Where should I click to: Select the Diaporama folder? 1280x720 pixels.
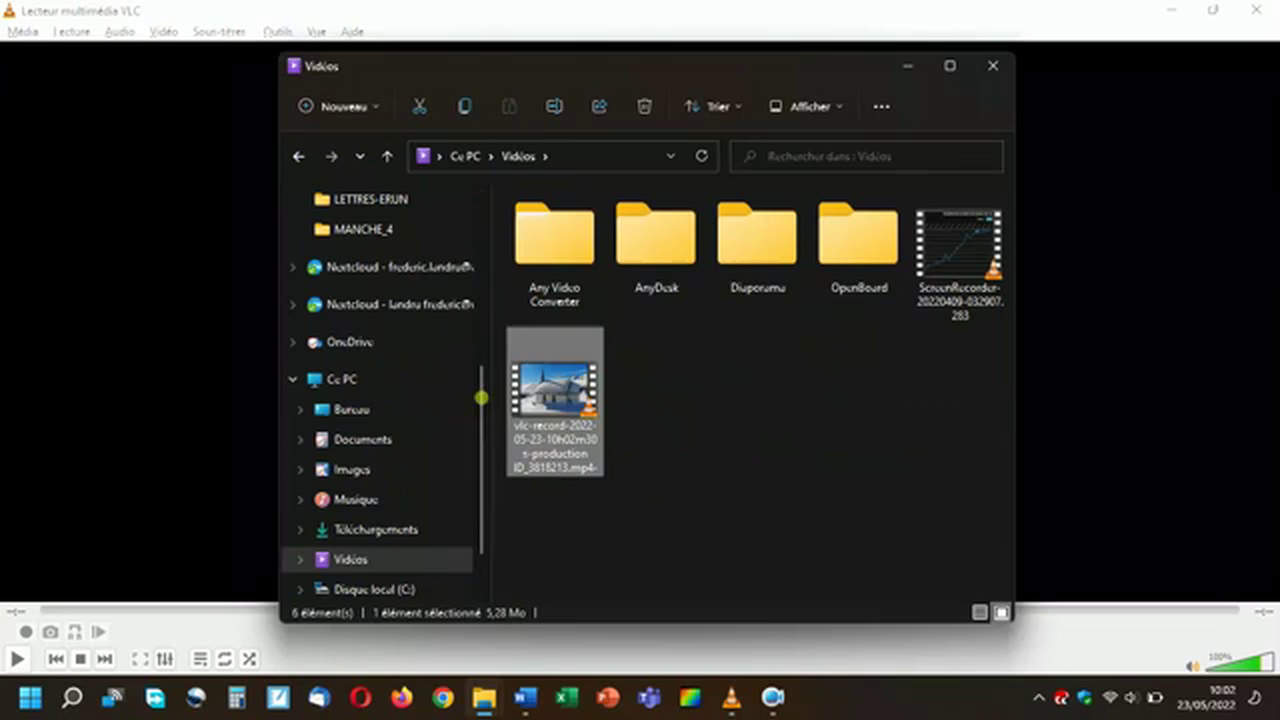(x=757, y=250)
